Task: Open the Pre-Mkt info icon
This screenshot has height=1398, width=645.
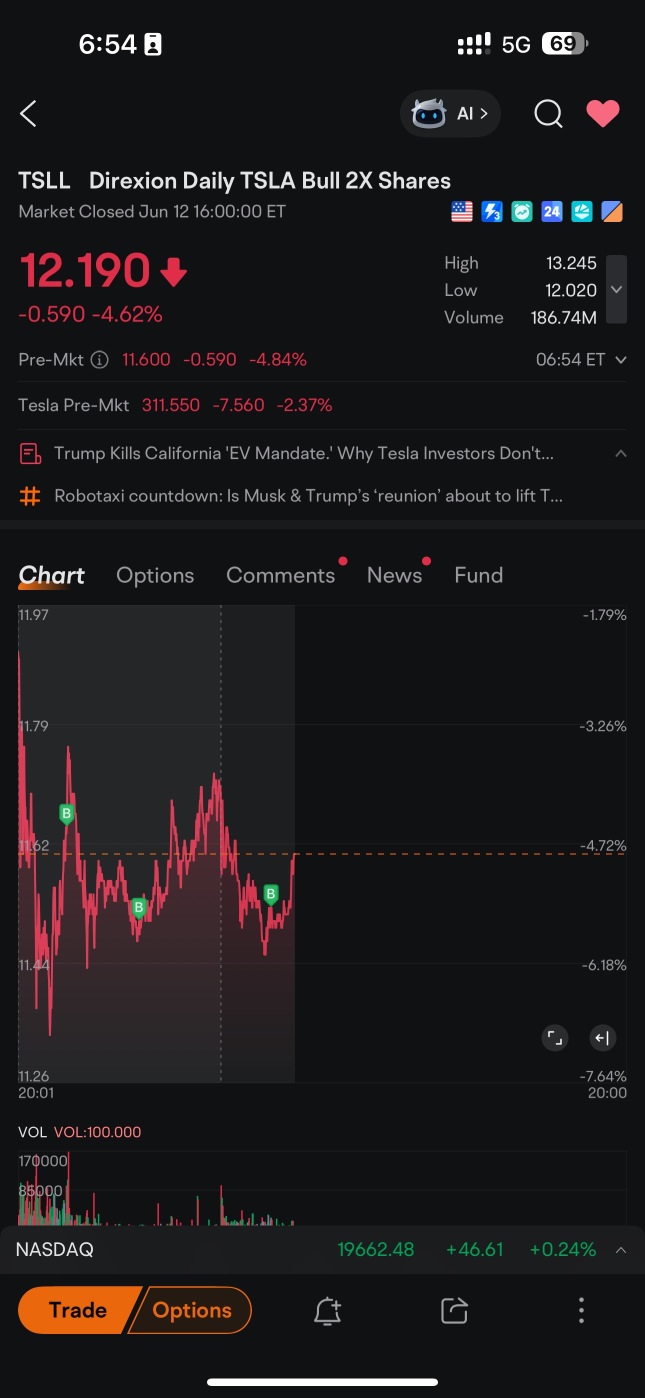Action: pyautogui.click(x=100, y=360)
